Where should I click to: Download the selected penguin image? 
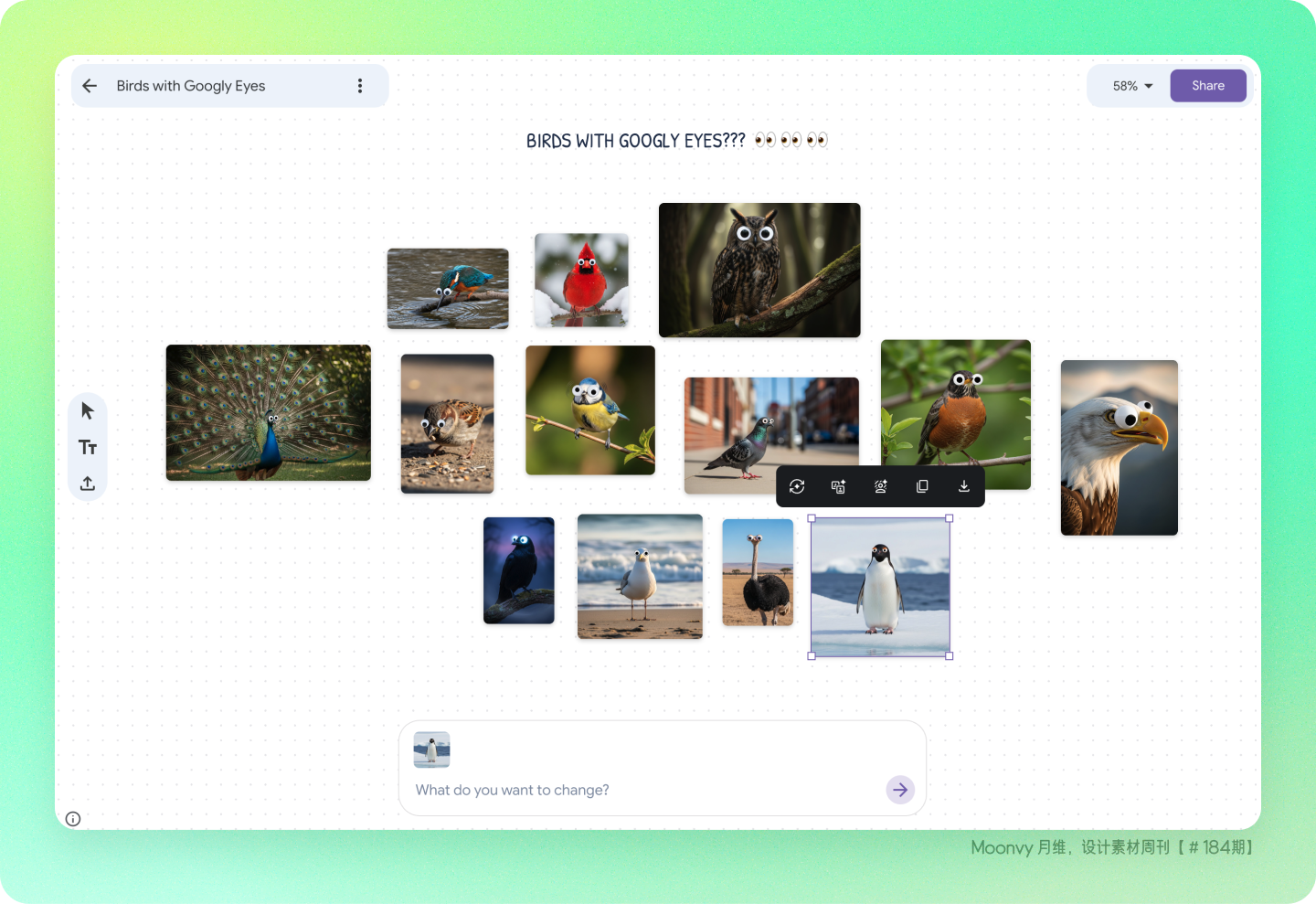[964, 486]
